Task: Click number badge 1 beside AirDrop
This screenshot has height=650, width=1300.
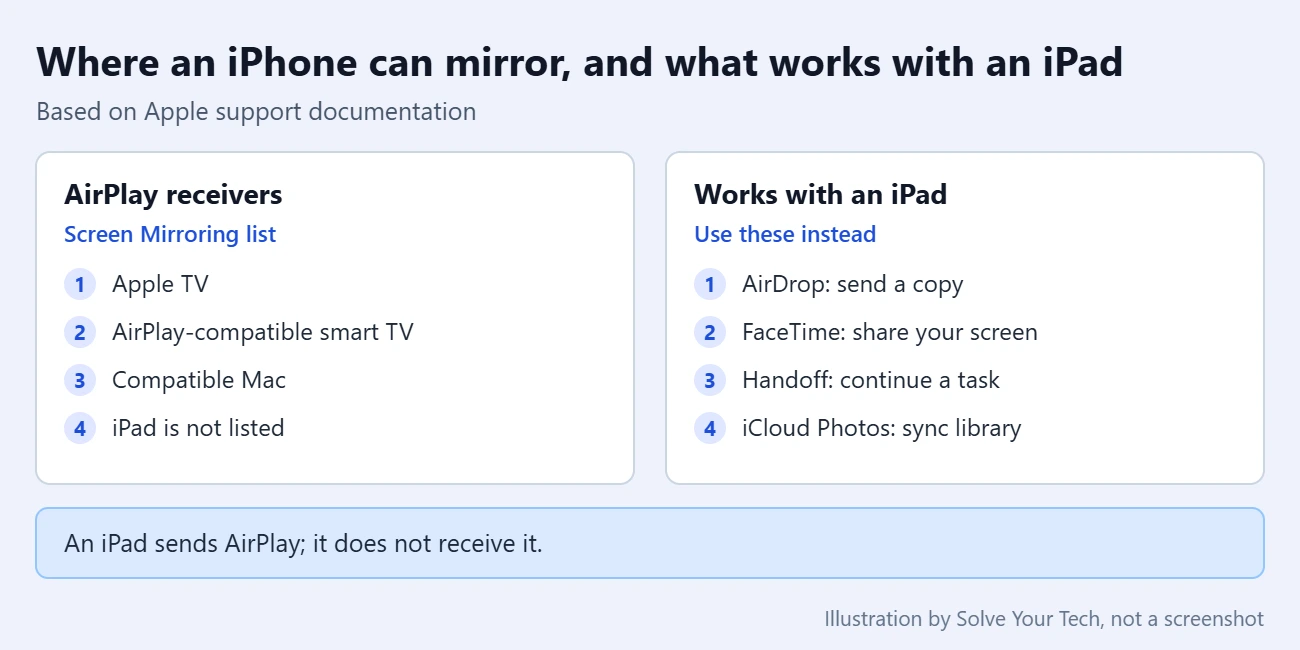Action: (710, 284)
